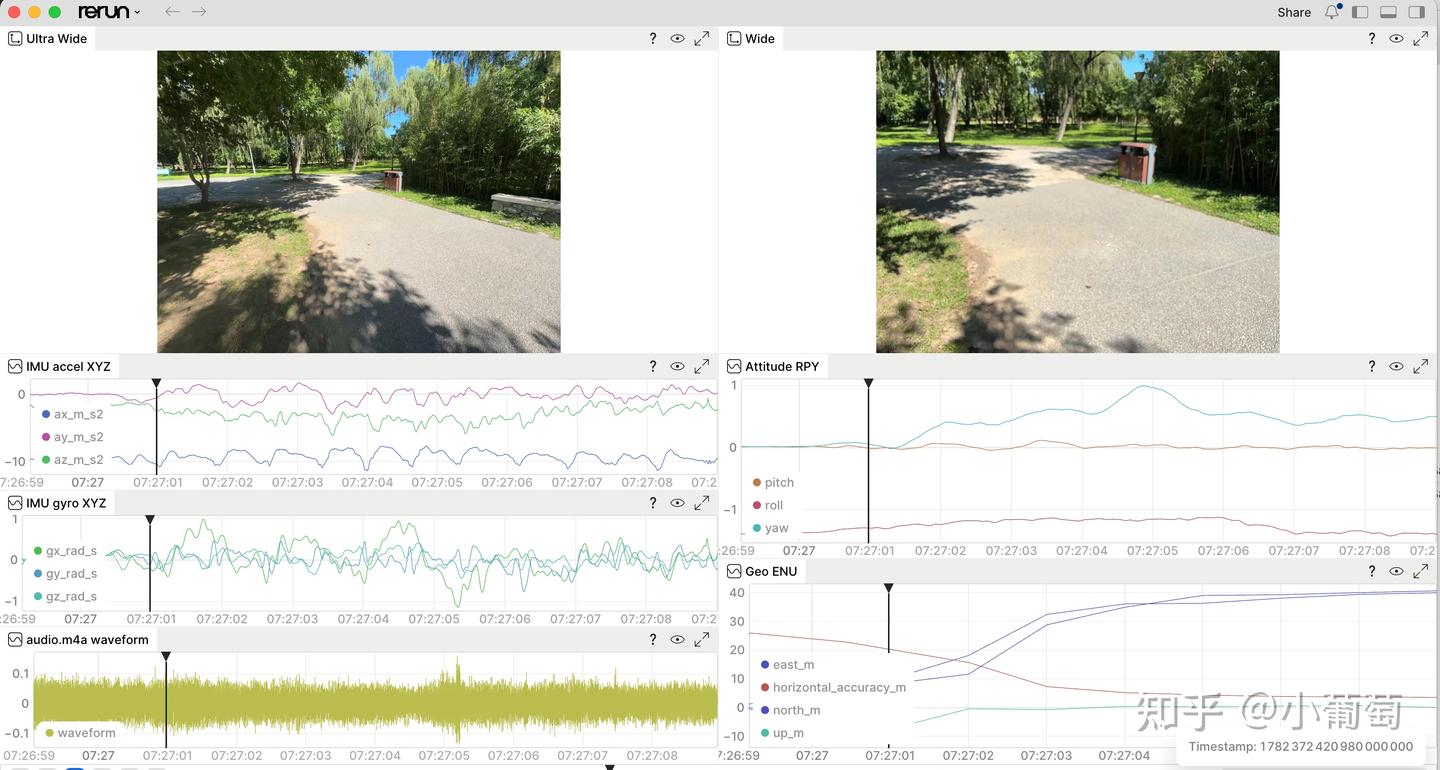This screenshot has width=1440, height=770.
Task: Go forward in navigation history
Action: (x=199, y=12)
